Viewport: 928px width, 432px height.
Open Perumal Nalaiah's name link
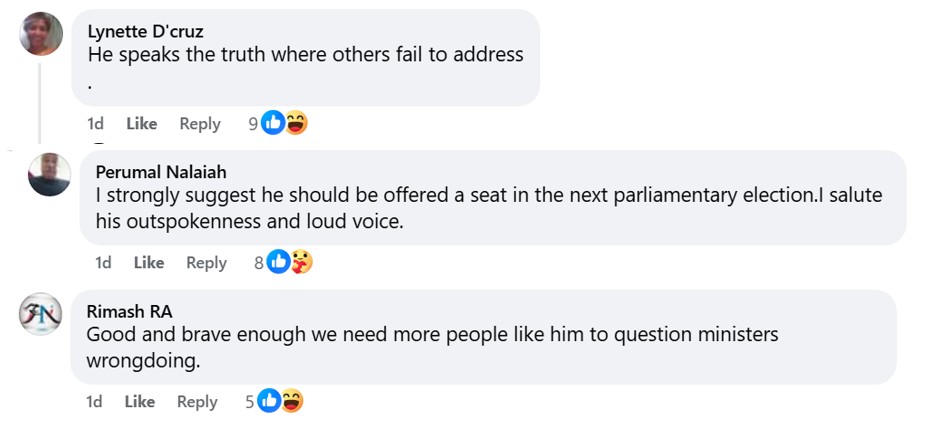click(x=161, y=171)
